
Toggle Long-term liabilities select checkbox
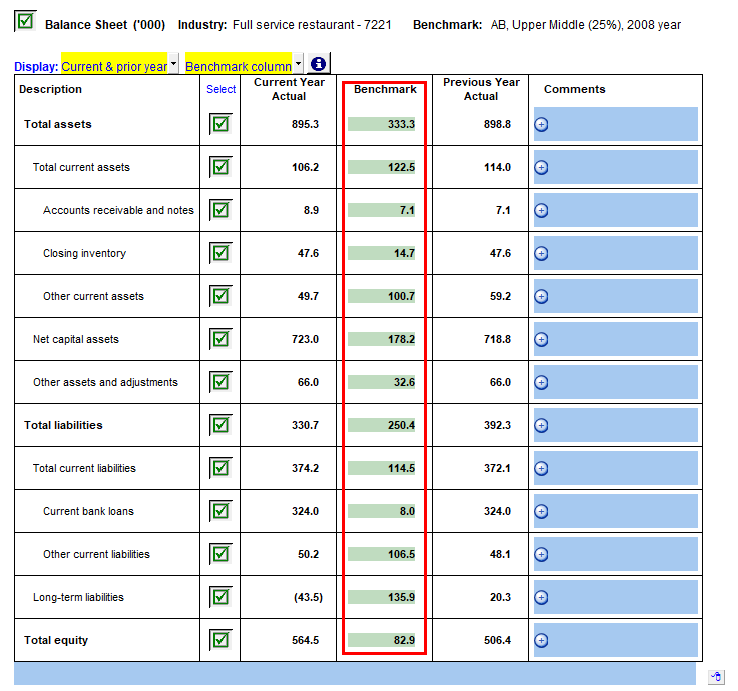click(221, 597)
